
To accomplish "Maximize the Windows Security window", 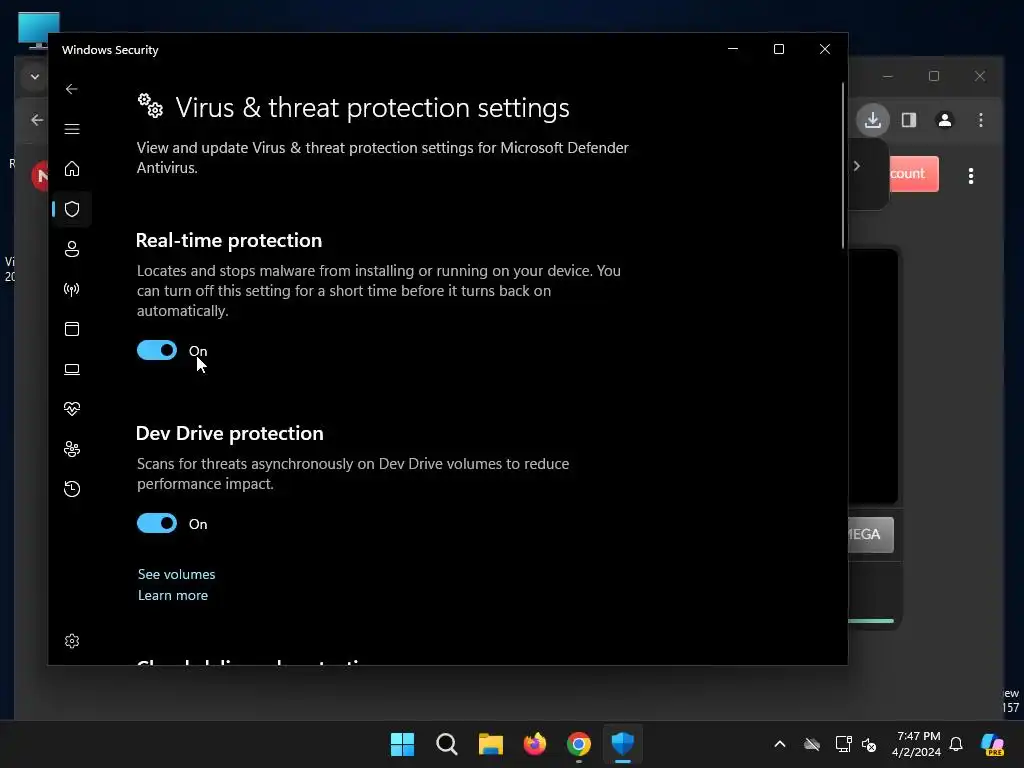I will 778,49.
